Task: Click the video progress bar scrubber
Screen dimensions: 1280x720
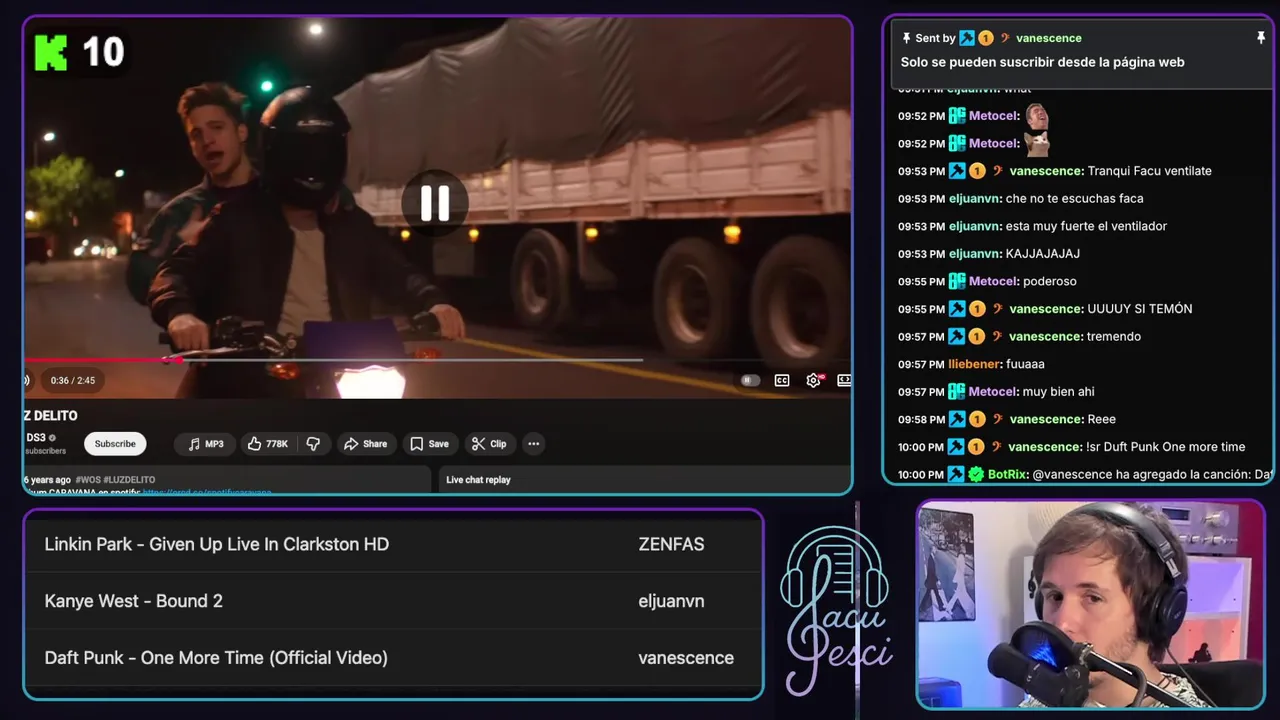Action: tap(179, 360)
